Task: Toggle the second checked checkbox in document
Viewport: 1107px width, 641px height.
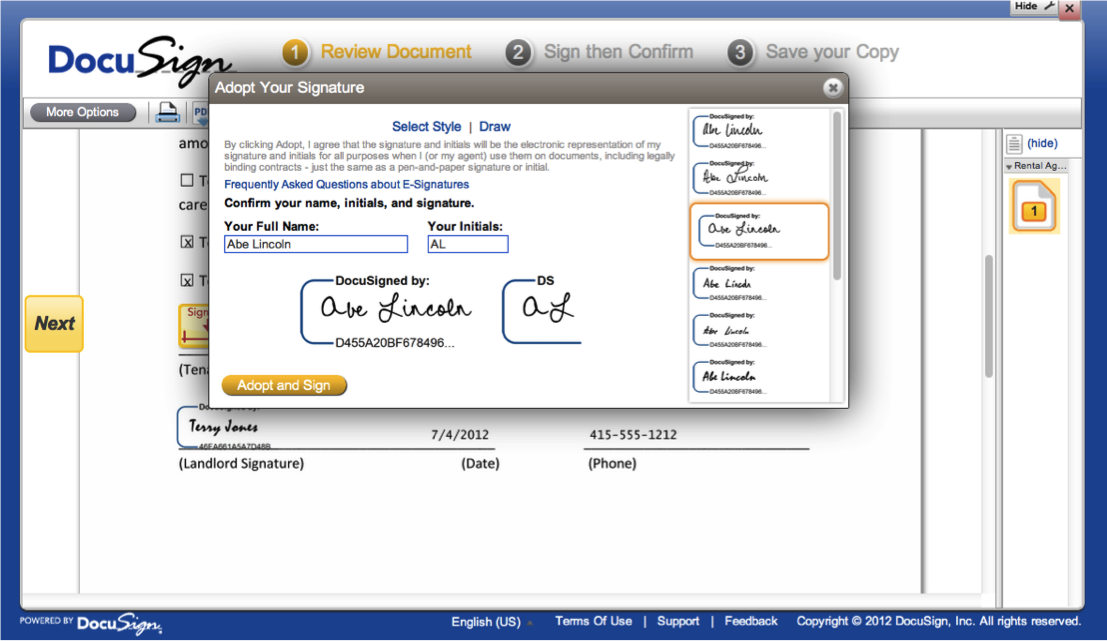Action: [186, 280]
